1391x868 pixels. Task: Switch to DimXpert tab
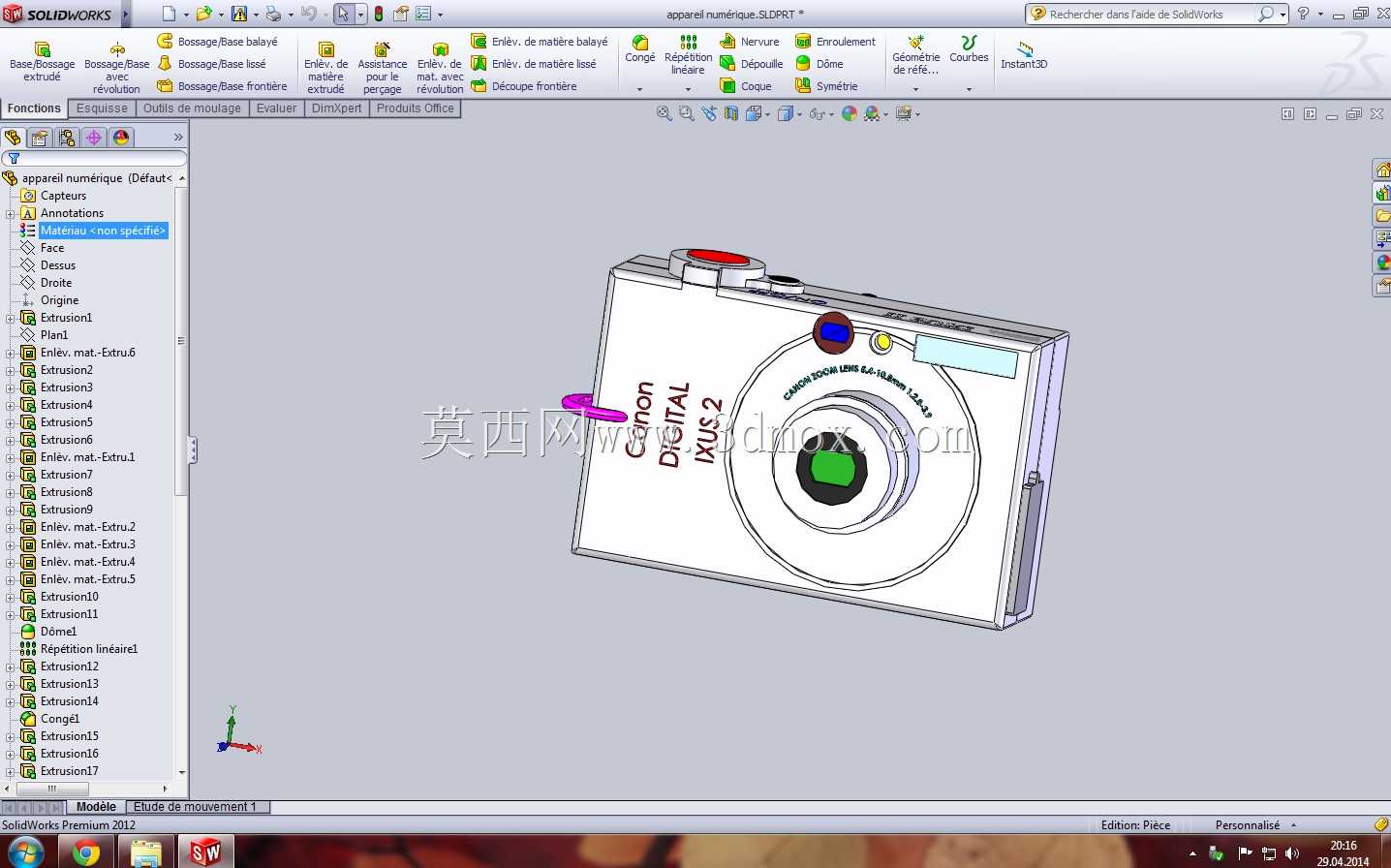336,108
